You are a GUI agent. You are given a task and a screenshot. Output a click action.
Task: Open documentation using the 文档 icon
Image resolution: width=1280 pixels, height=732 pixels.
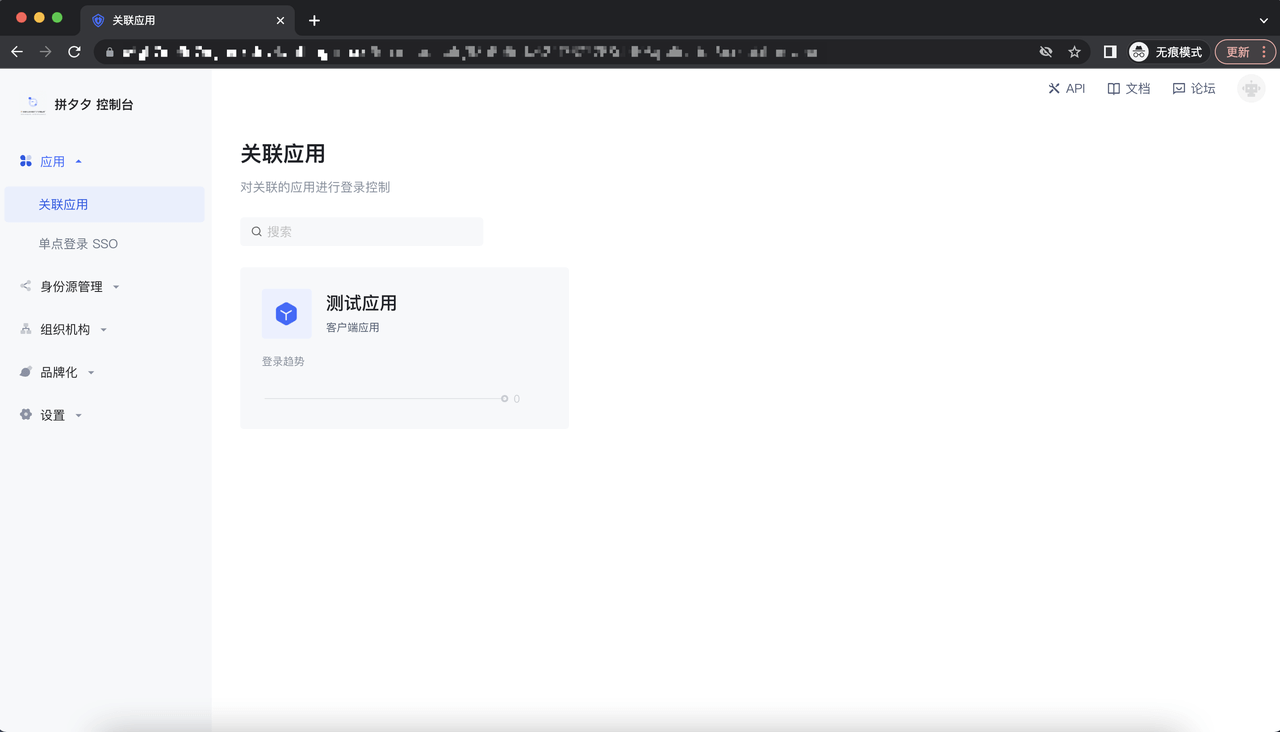(1112, 88)
